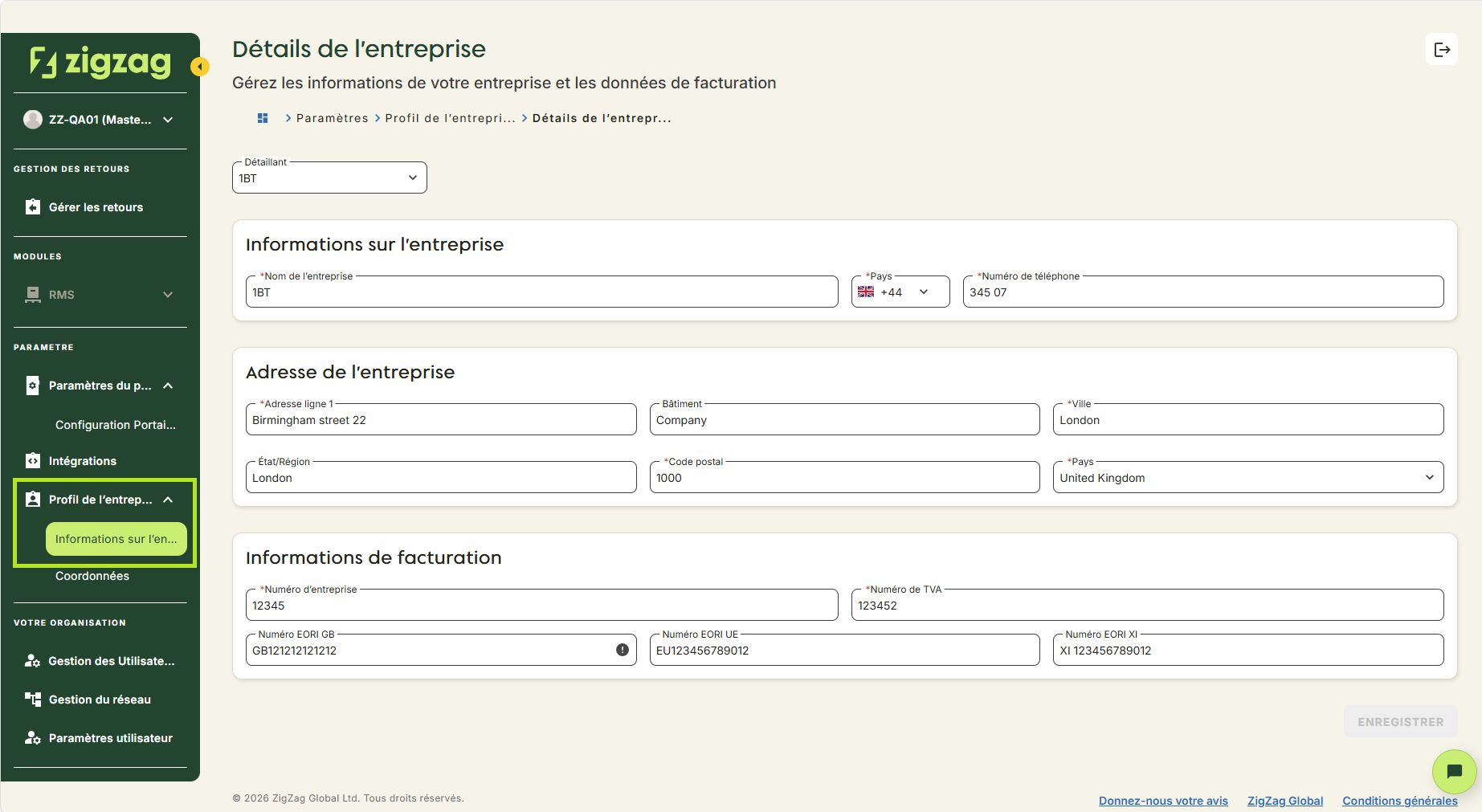Screen dimensions: 1482x812
Task: Click the logout icon at top right
Action: [x=1442, y=50]
